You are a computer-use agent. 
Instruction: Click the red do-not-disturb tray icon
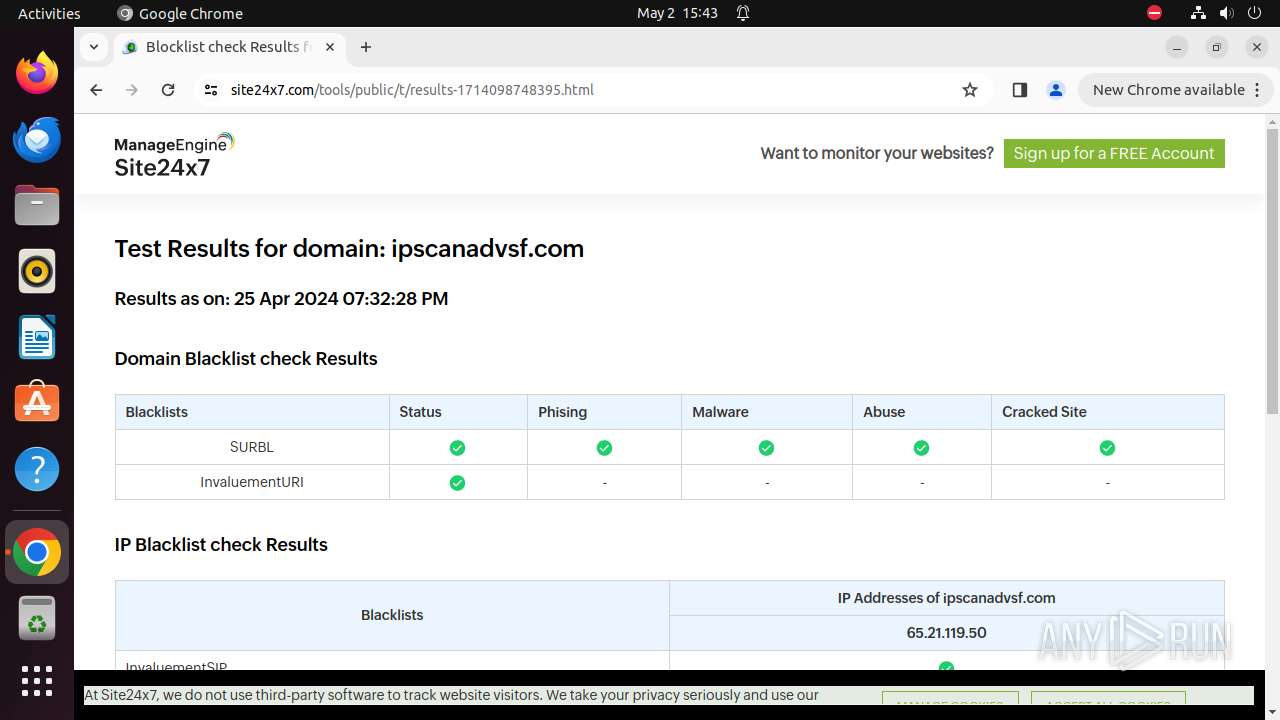click(x=1154, y=13)
